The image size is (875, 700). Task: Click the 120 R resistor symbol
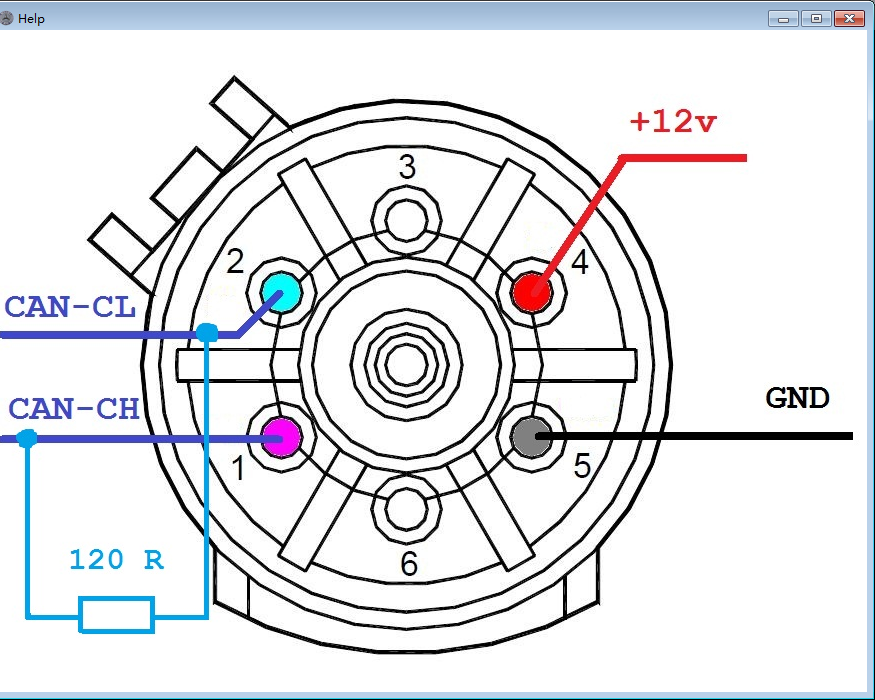117,614
